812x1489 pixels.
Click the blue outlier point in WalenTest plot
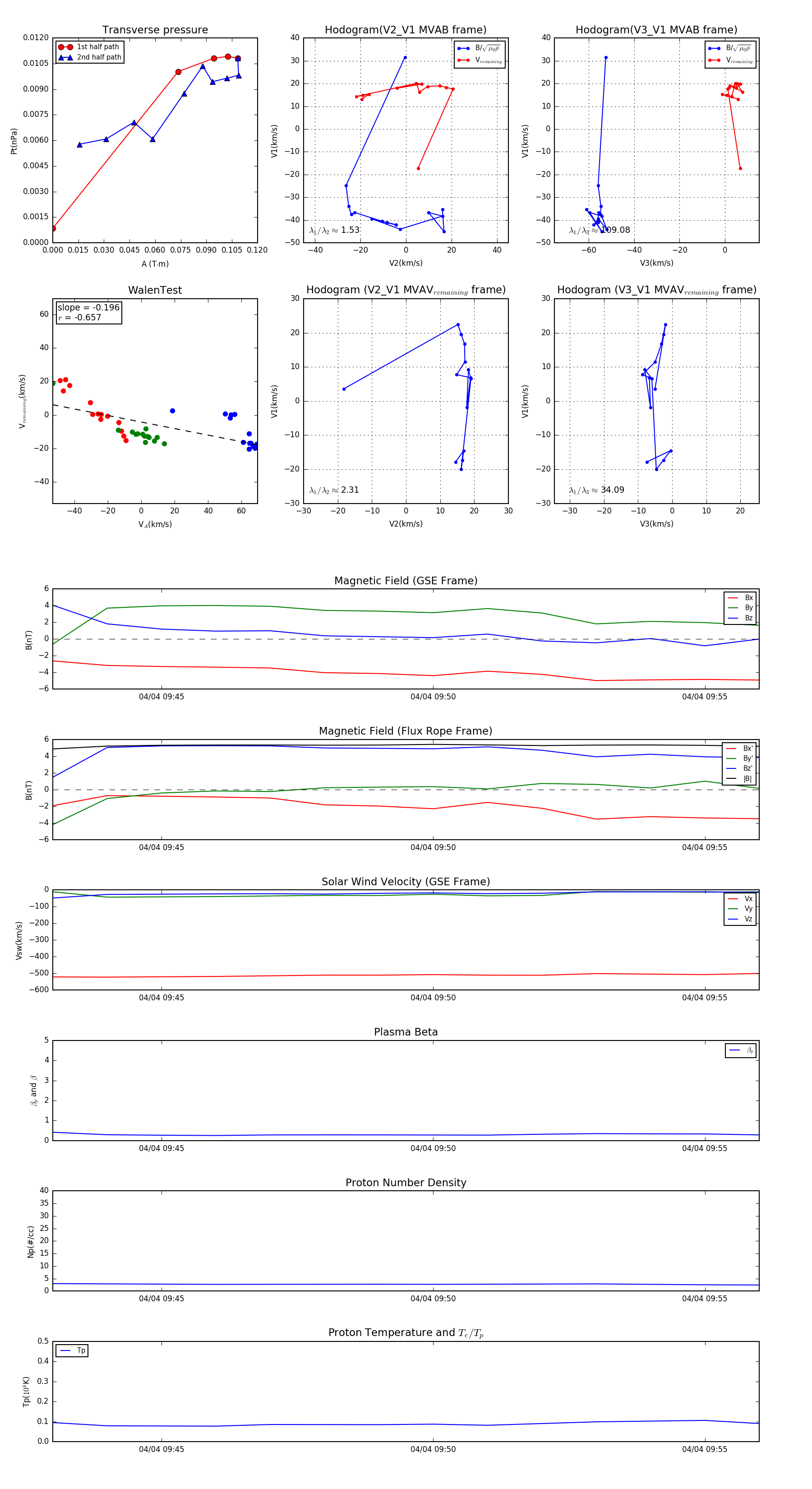click(x=172, y=411)
